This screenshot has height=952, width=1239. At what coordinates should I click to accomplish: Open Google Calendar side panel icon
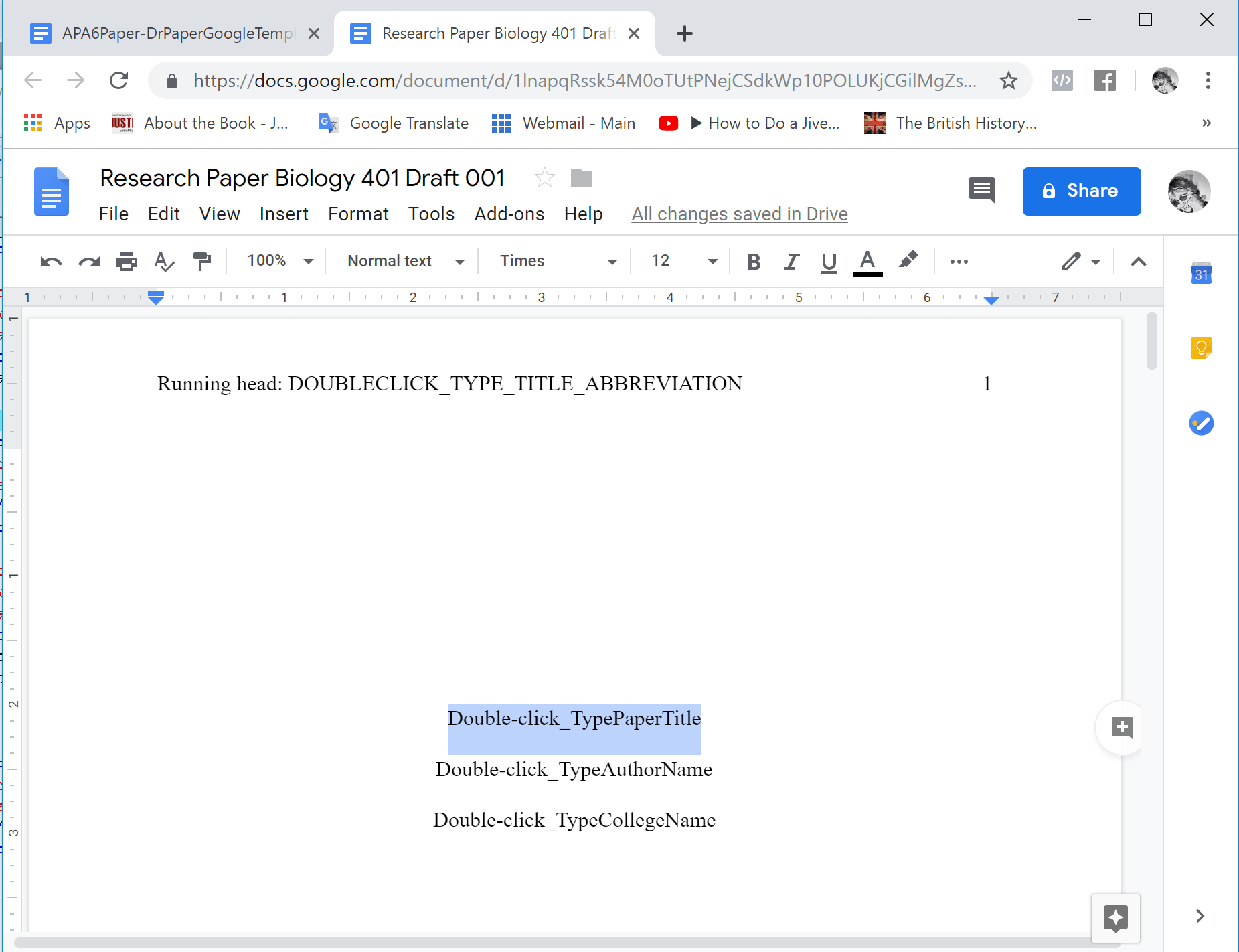point(1201,274)
